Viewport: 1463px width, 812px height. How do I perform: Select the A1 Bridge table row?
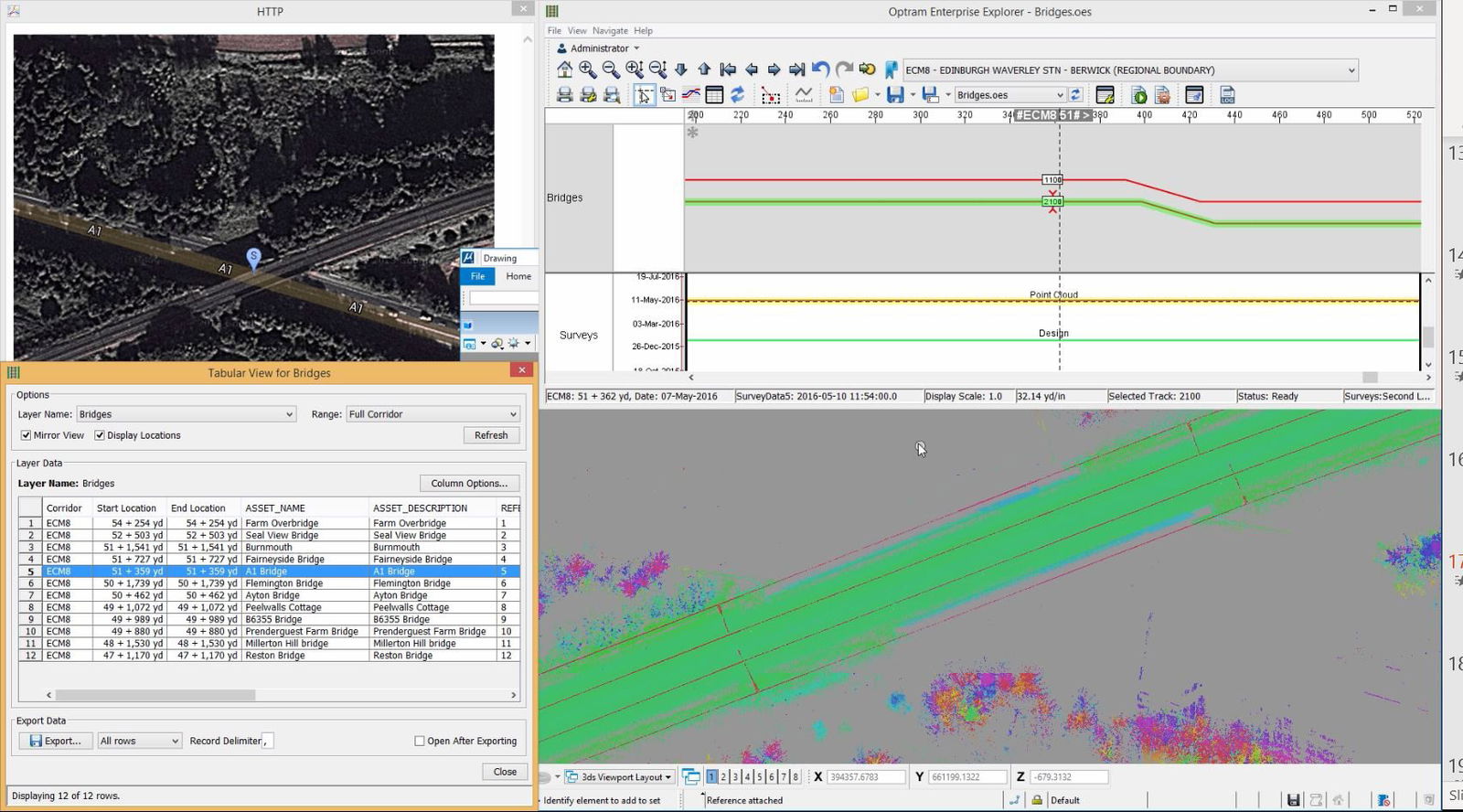coord(266,572)
